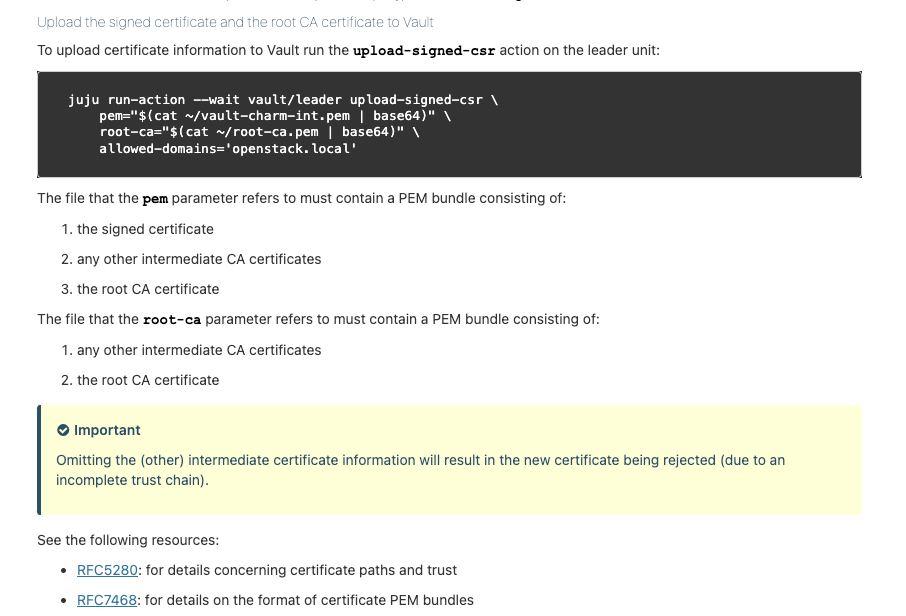
Task: Click the "See the following resources" text
Action: [x=128, y=540]
